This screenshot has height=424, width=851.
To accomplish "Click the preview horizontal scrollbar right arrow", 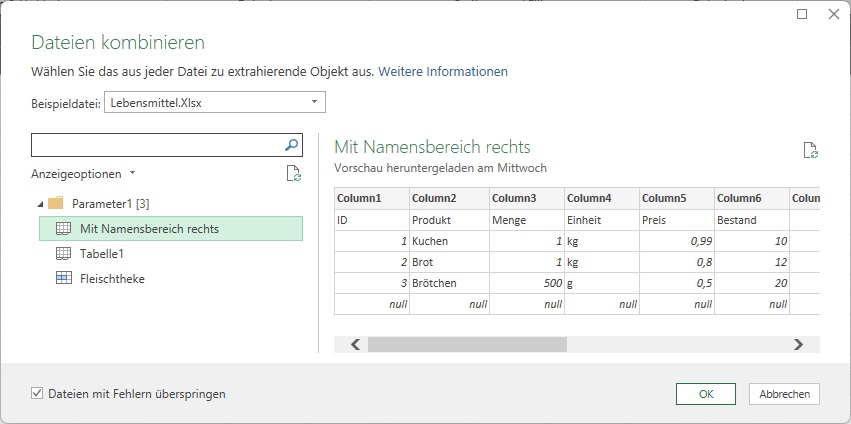I will (798, 344).
